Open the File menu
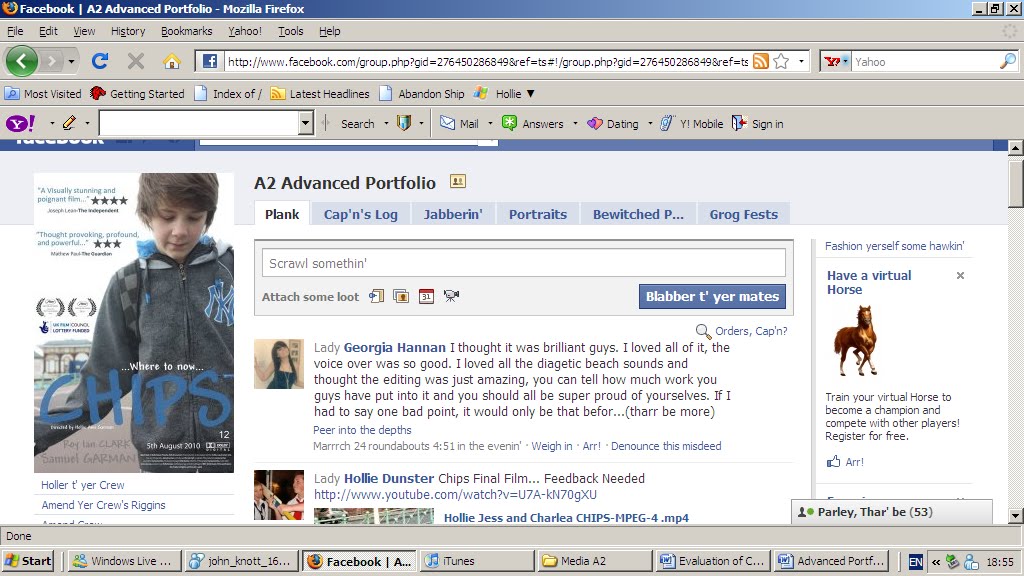1024x576 pixels. pyautogui.click(x=15, y=31)
